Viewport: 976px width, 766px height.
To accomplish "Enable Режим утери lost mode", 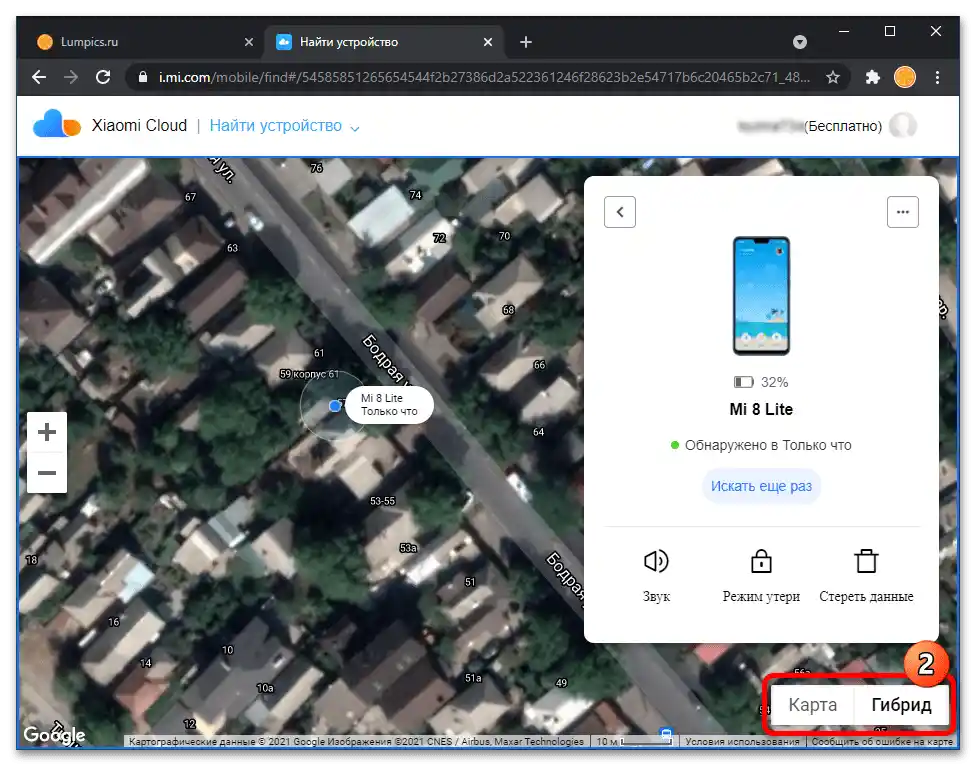I will pos(761,576).
